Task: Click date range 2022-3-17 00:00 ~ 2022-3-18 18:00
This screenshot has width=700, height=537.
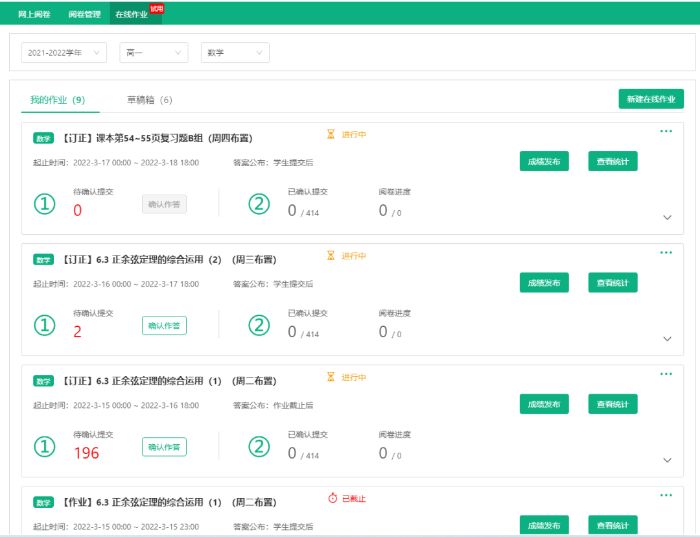Action: pyautogui.click(x=136, y=162)
